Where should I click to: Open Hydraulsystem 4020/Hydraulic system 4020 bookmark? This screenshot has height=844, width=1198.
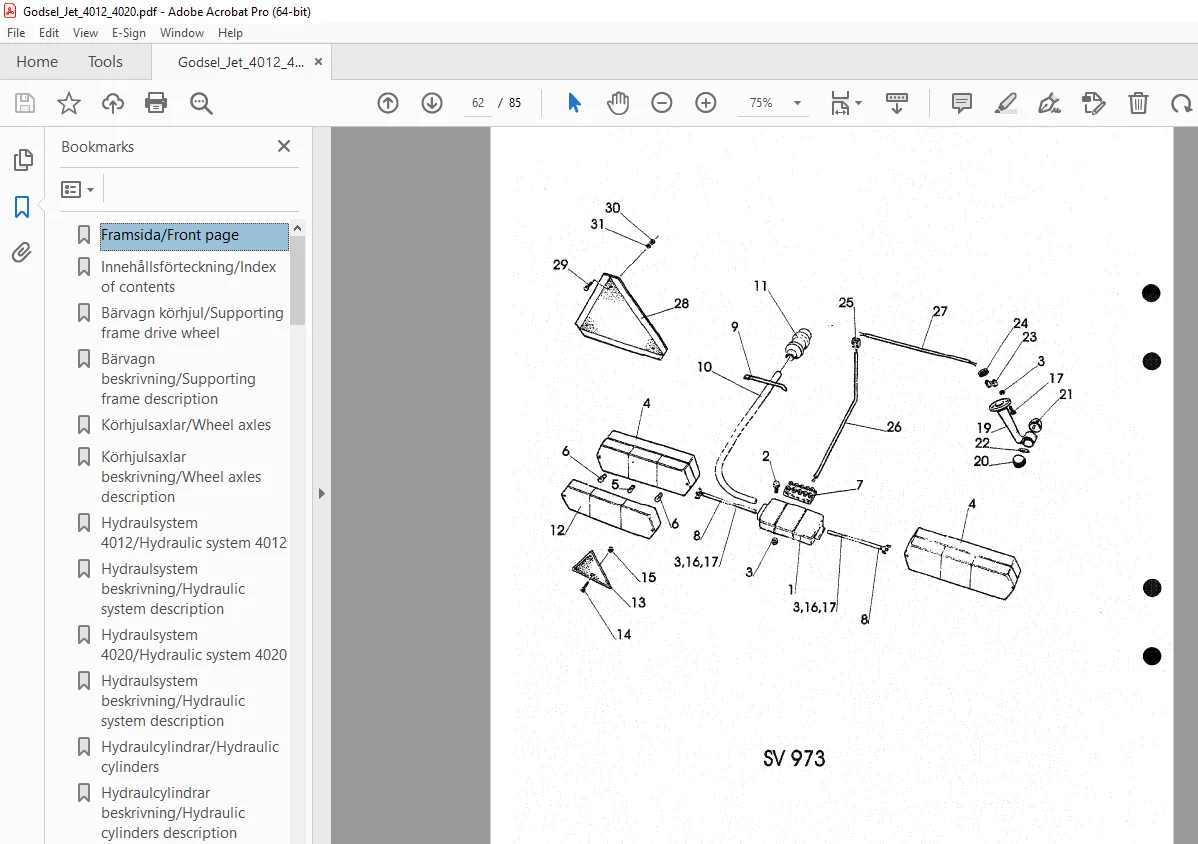click(194, 645)
